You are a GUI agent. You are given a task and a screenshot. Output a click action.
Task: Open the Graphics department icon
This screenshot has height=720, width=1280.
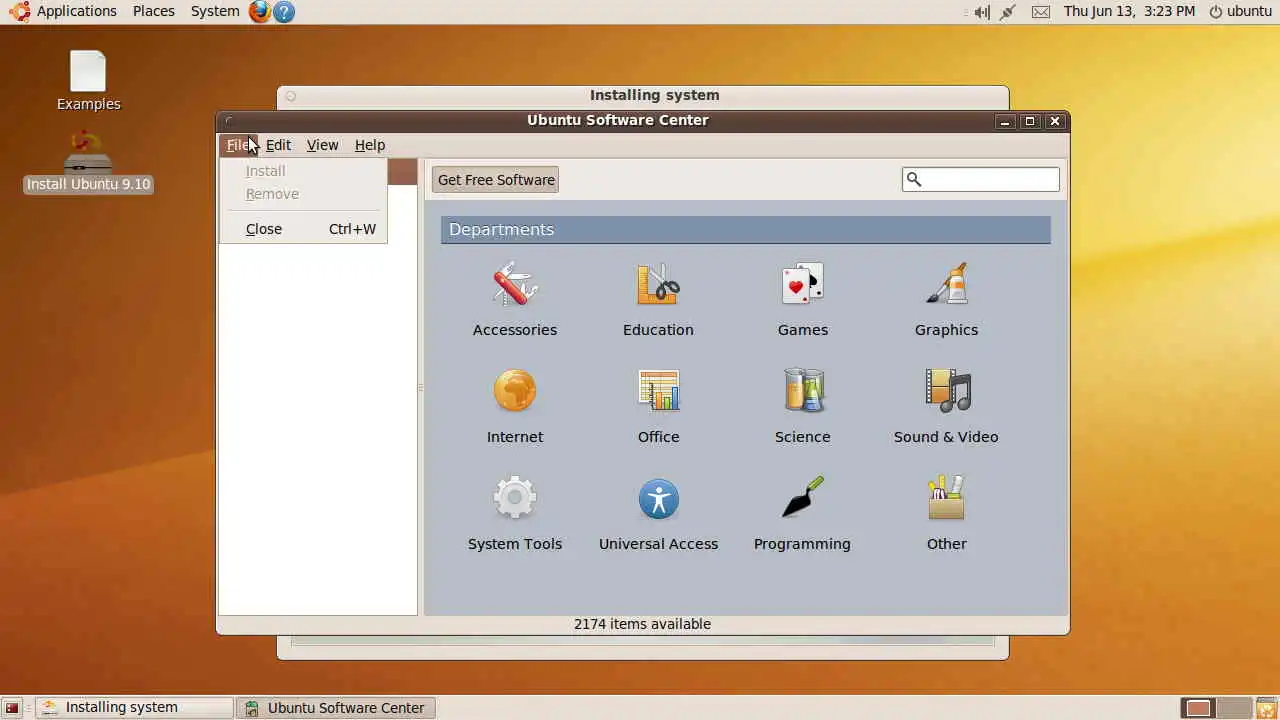[946, 285]
